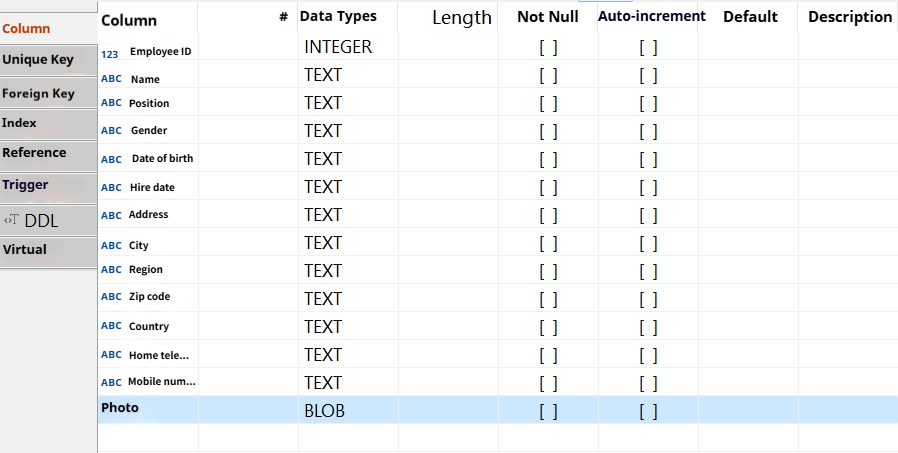The width and height of the screenshot is (898, 453).
Task: Enable Auto-increment for Employee ID row
Action: click(648, 47)
